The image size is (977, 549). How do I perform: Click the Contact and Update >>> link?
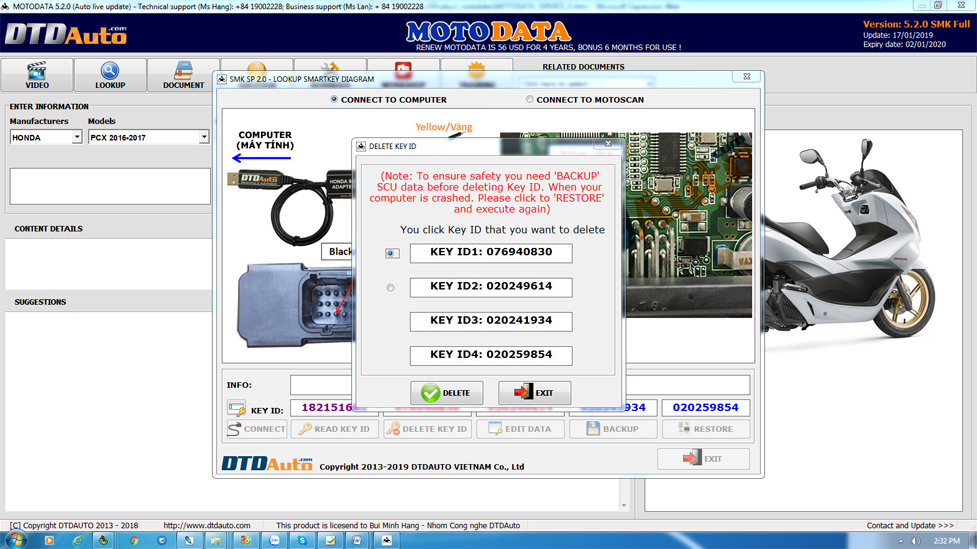[x=910, y=525]
